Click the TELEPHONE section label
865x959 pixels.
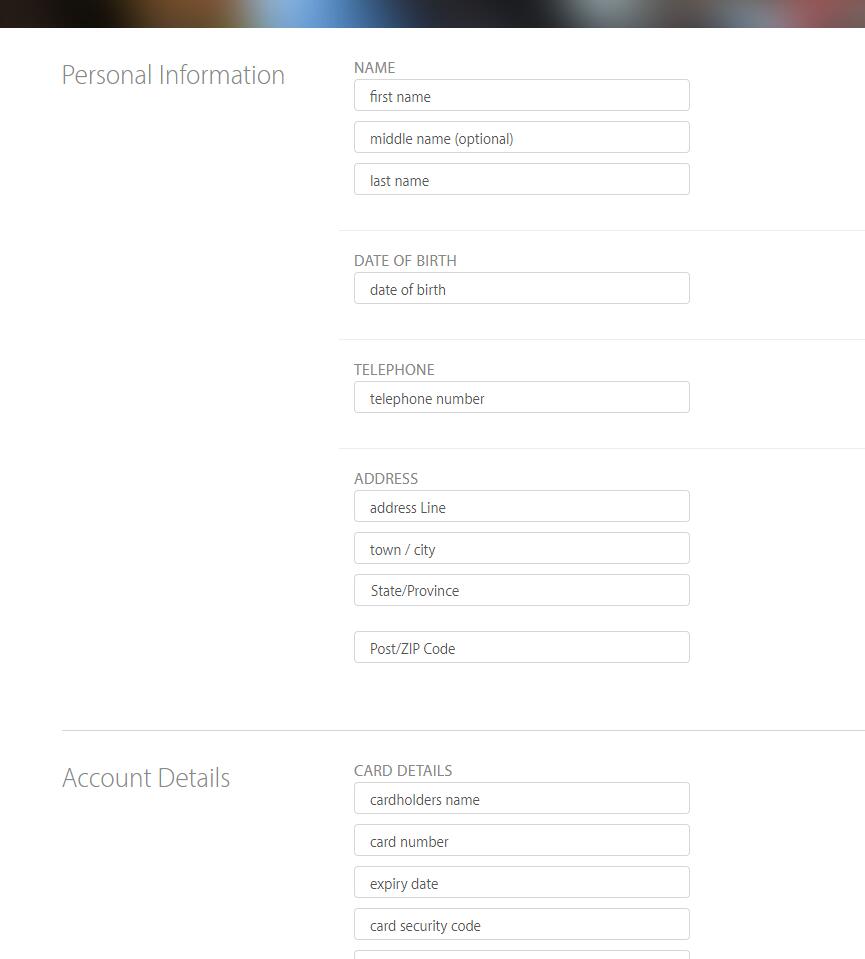[394, 370]
